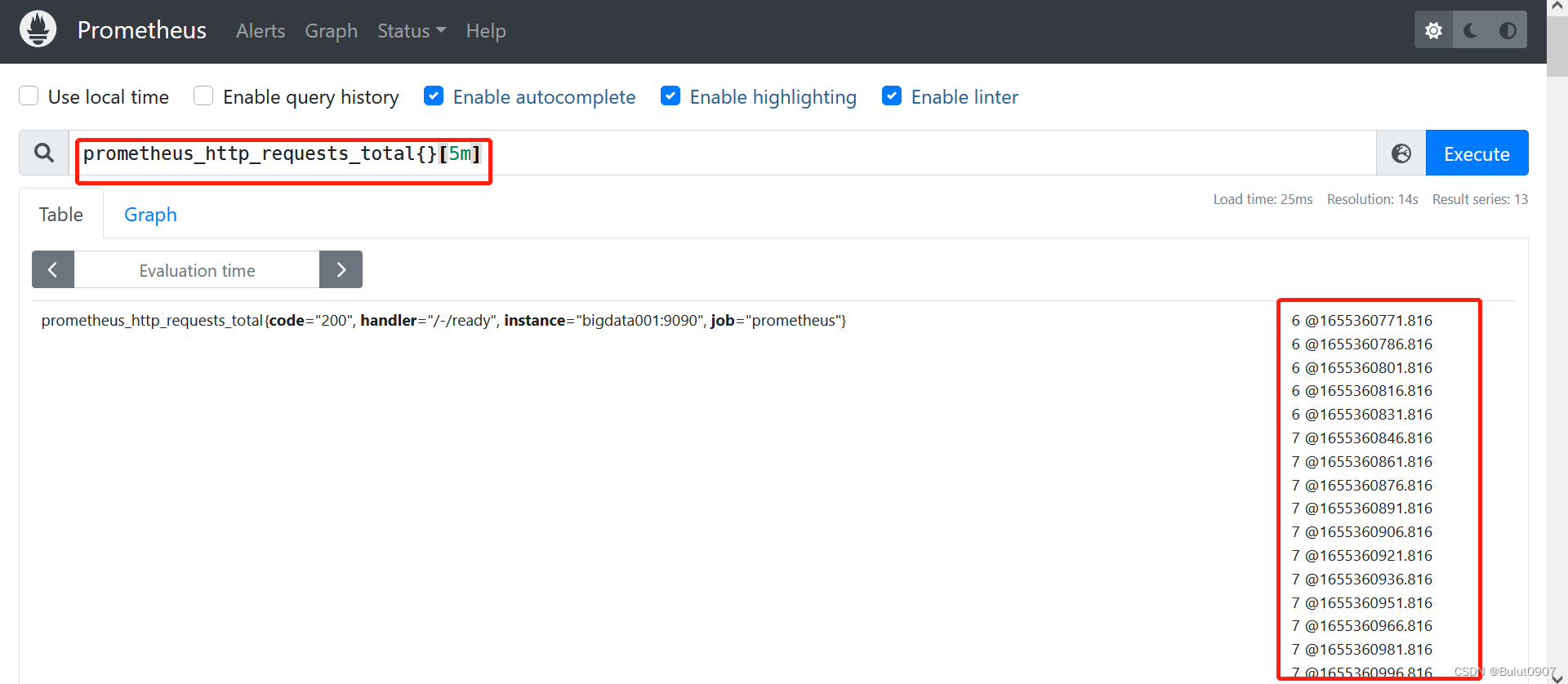The image size is (1568, 684).
Task: Click sample value 7 @1655360876.816
Action: (1361, 486)
